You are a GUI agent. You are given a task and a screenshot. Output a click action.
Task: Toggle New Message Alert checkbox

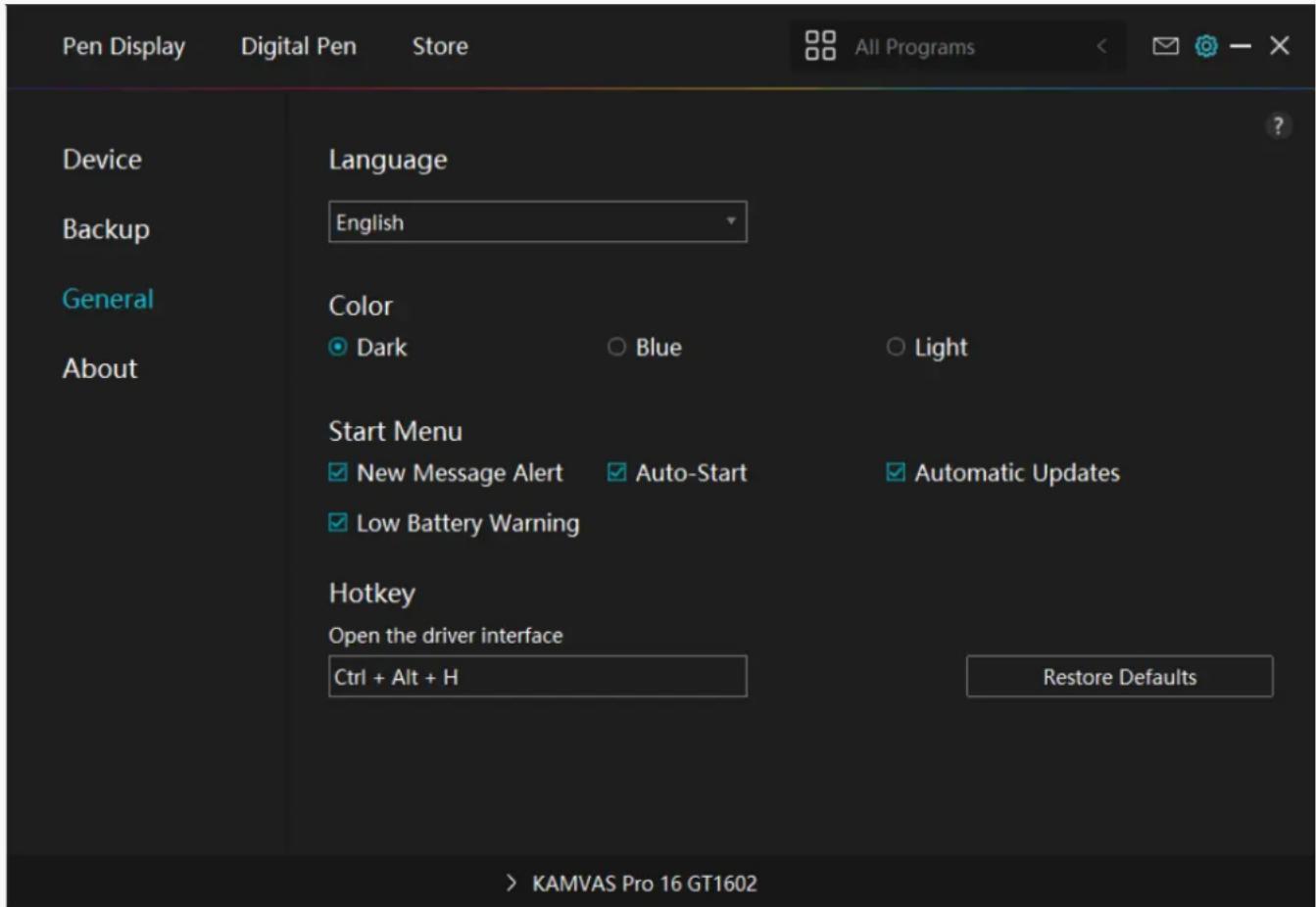(338, 472)
